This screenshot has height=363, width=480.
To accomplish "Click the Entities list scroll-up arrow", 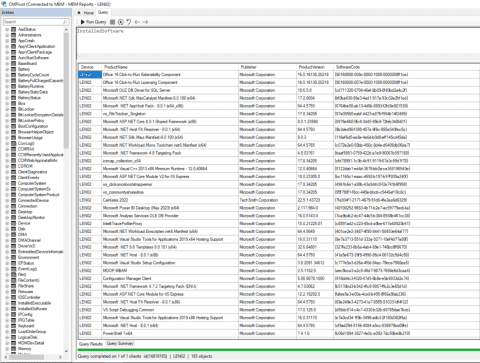I will tap(66, 30).
